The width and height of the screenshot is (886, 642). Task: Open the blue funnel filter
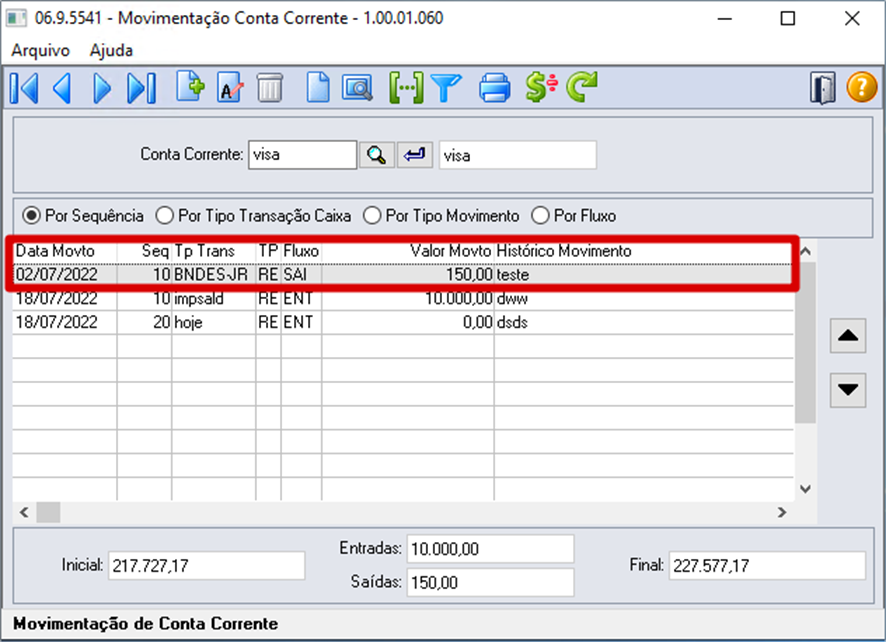pyautogui.click(x=446, y=88)
